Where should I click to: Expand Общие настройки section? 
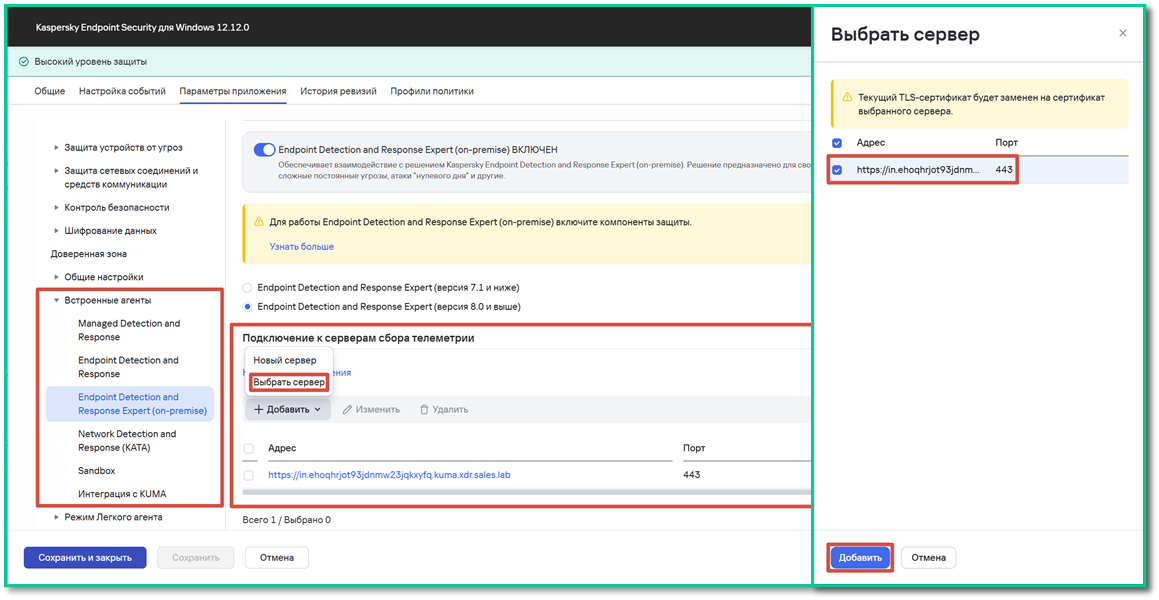[x=56, y=277]
